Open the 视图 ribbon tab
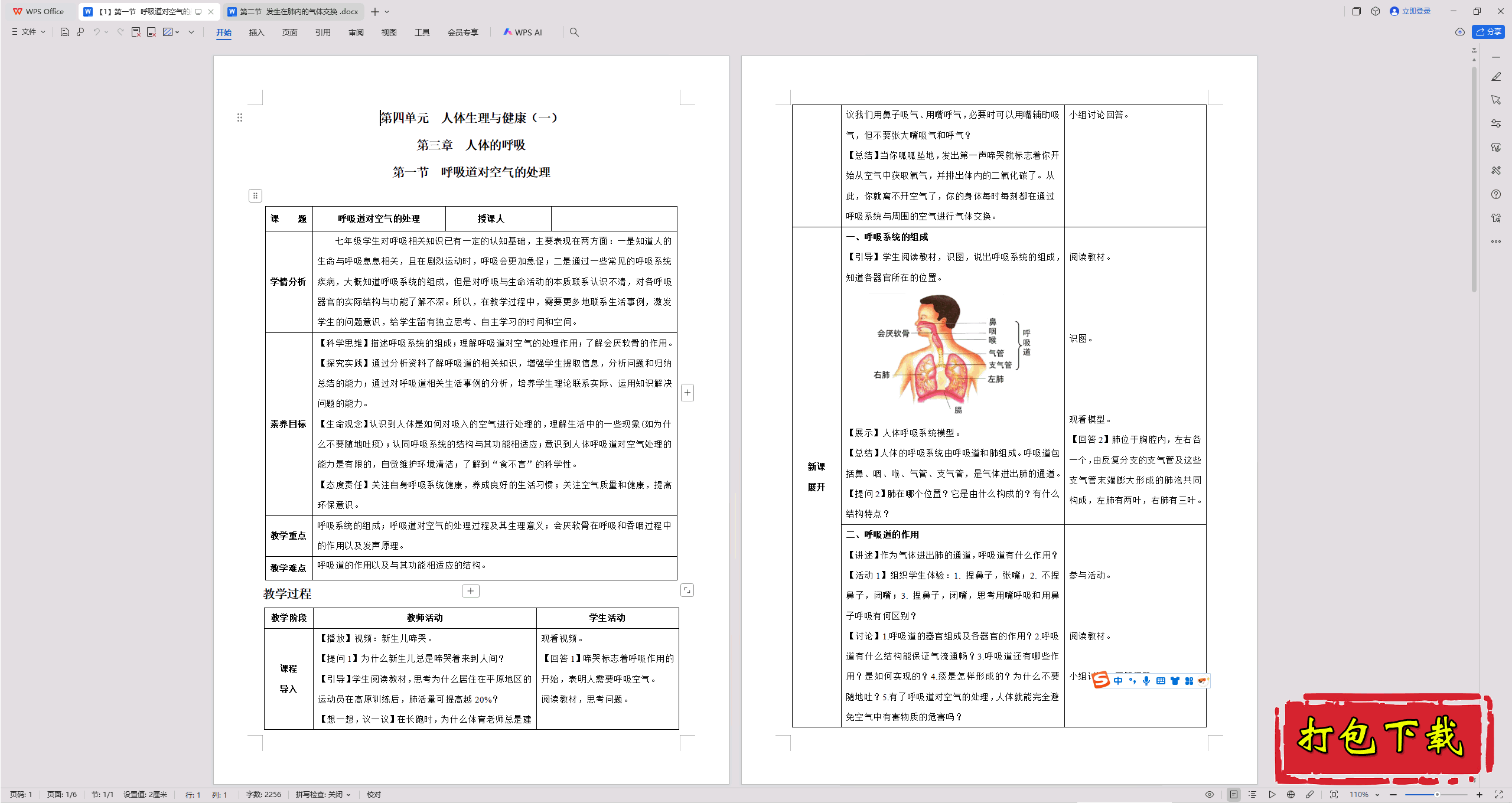1512x803 pixels. 389,32
